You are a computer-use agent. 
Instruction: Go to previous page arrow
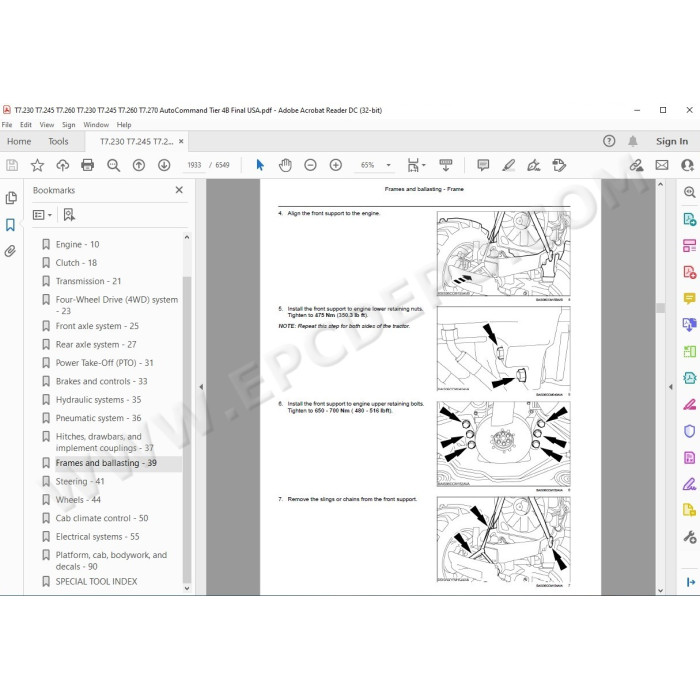point(139,165)
